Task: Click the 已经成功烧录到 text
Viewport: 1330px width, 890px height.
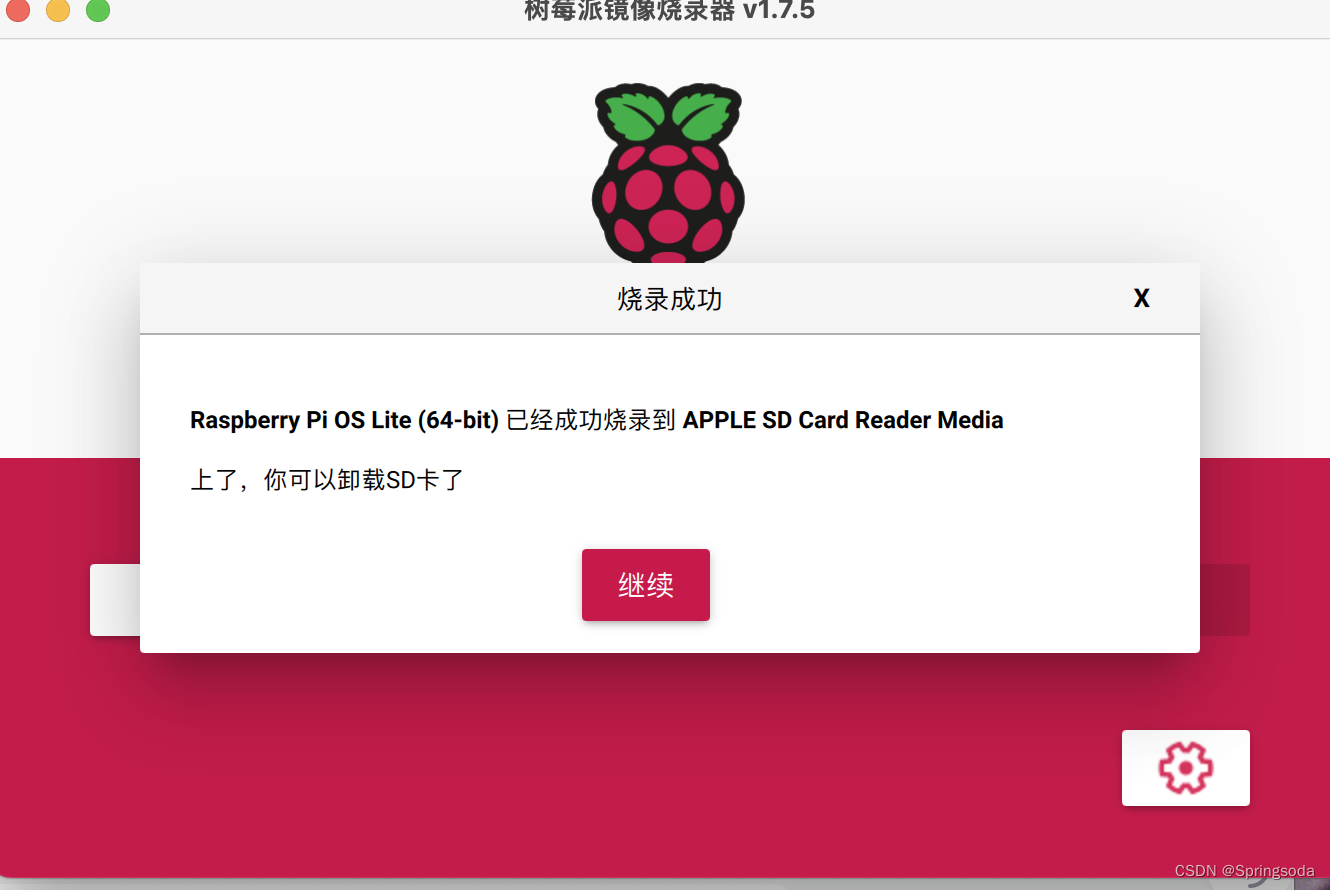Action: tap(590, 420)
